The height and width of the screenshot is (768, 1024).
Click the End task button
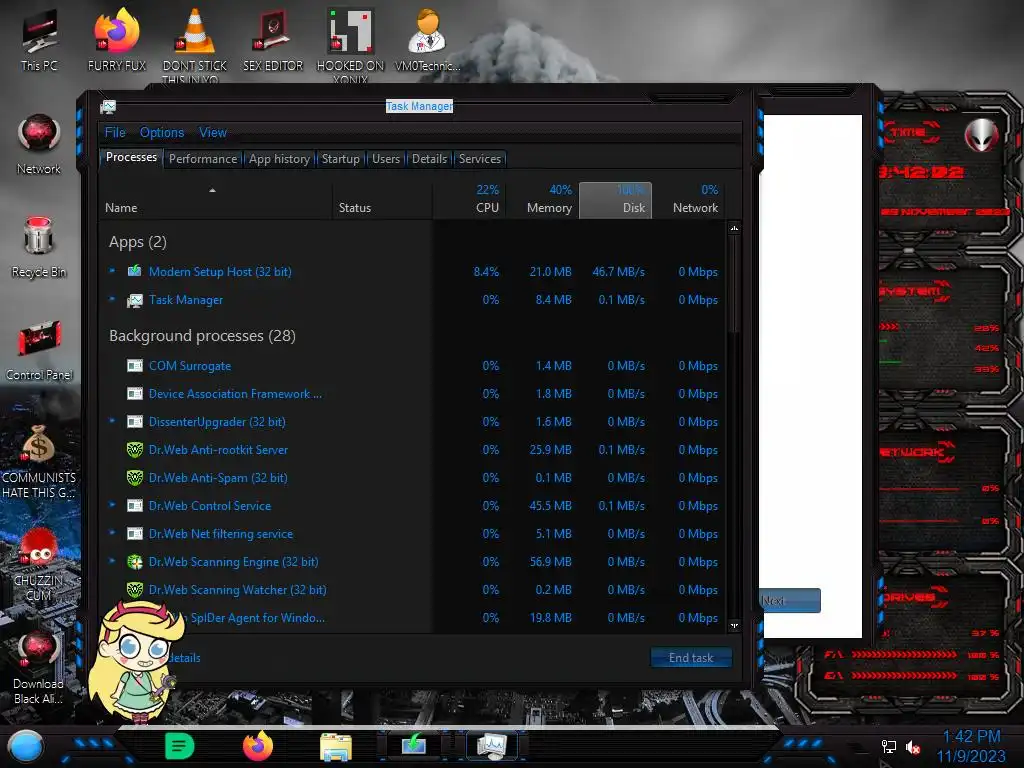pyautogui.click(x=691, y=658)
